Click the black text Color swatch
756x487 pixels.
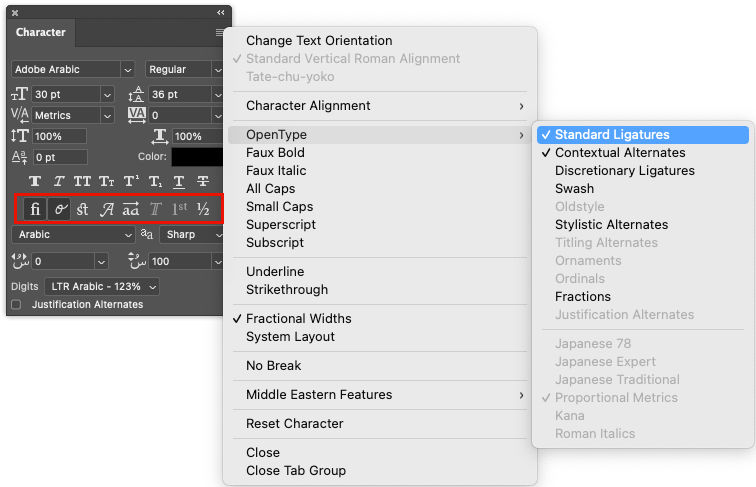[x=197, y=157]
